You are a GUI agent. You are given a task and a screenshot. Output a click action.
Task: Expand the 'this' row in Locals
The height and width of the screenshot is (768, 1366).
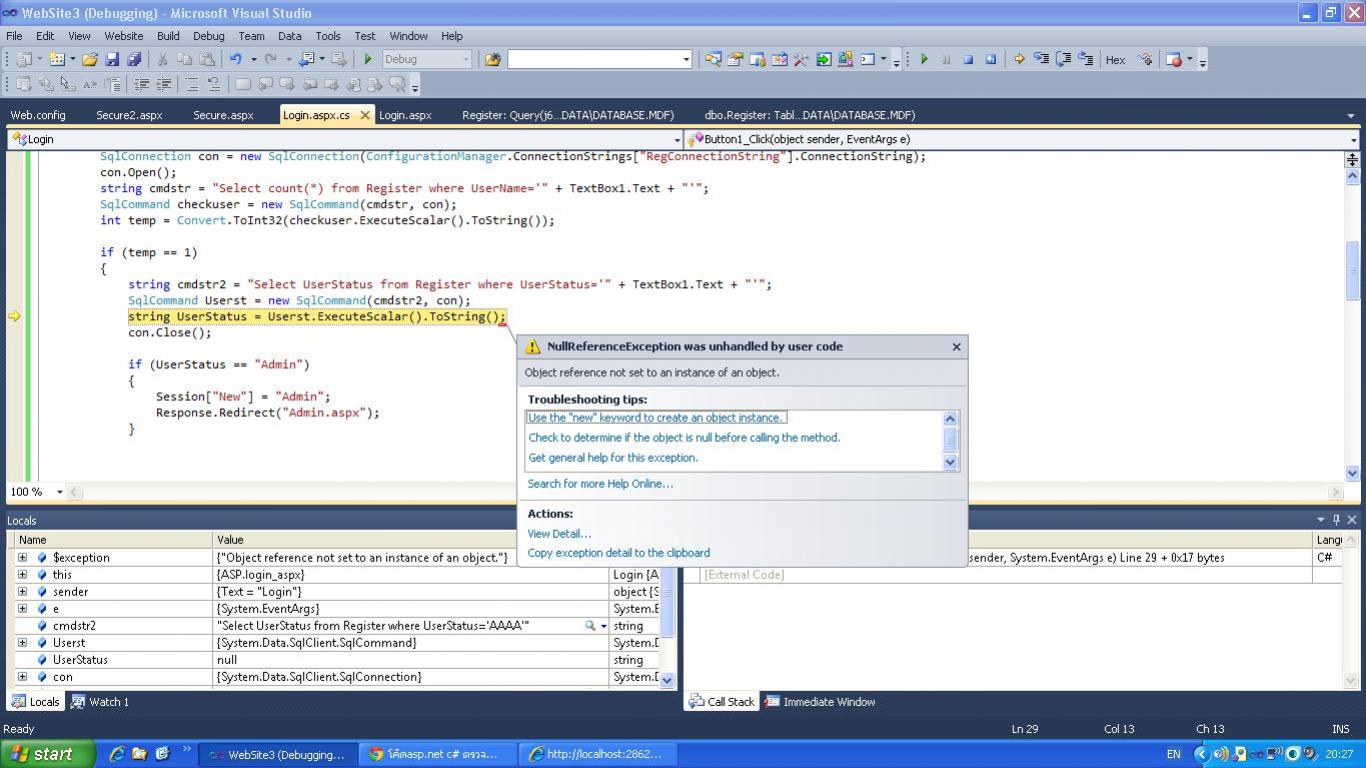click(23, 575)
